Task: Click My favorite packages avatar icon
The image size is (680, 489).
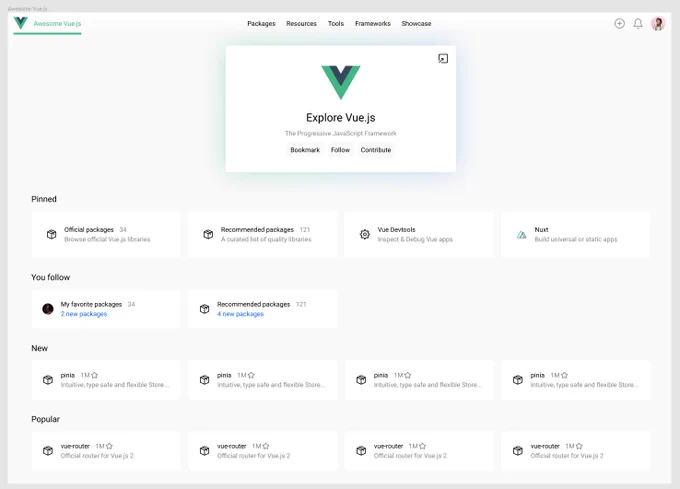Action: [48, 309]
